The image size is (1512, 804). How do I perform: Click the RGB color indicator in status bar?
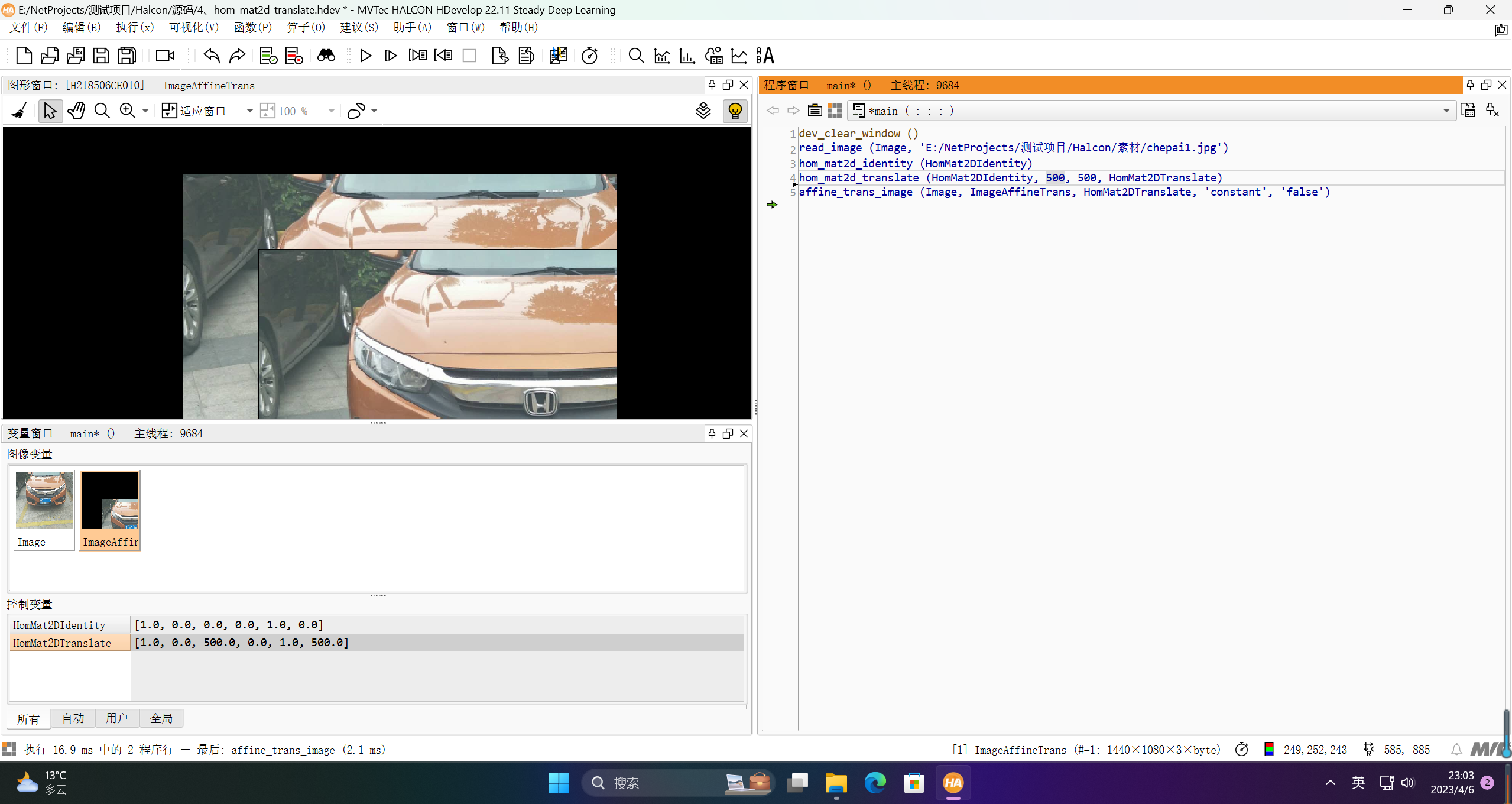pos(1268,750)
